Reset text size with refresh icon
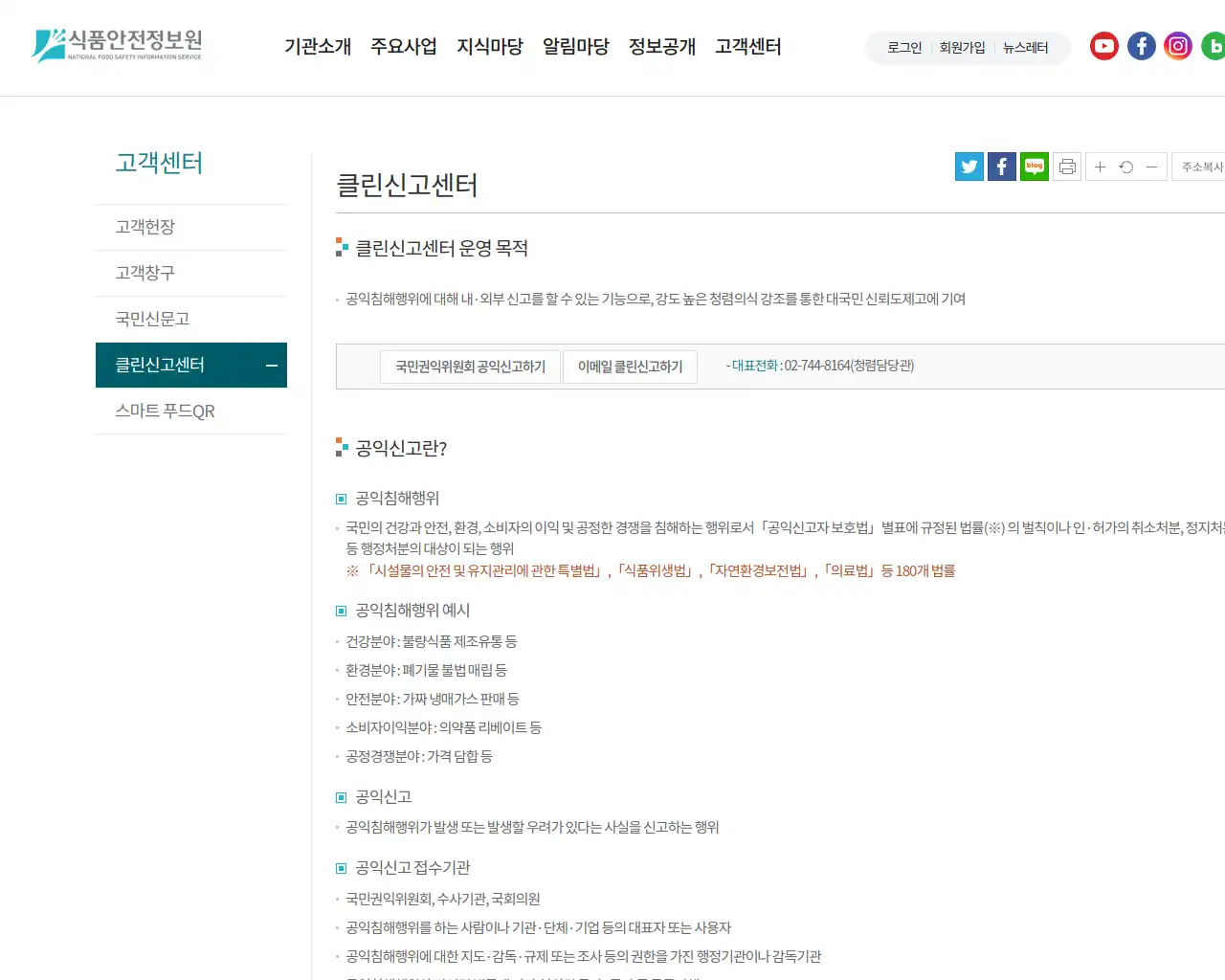Viewport: 1225px width, 980px height. (x=1126, y=167)
